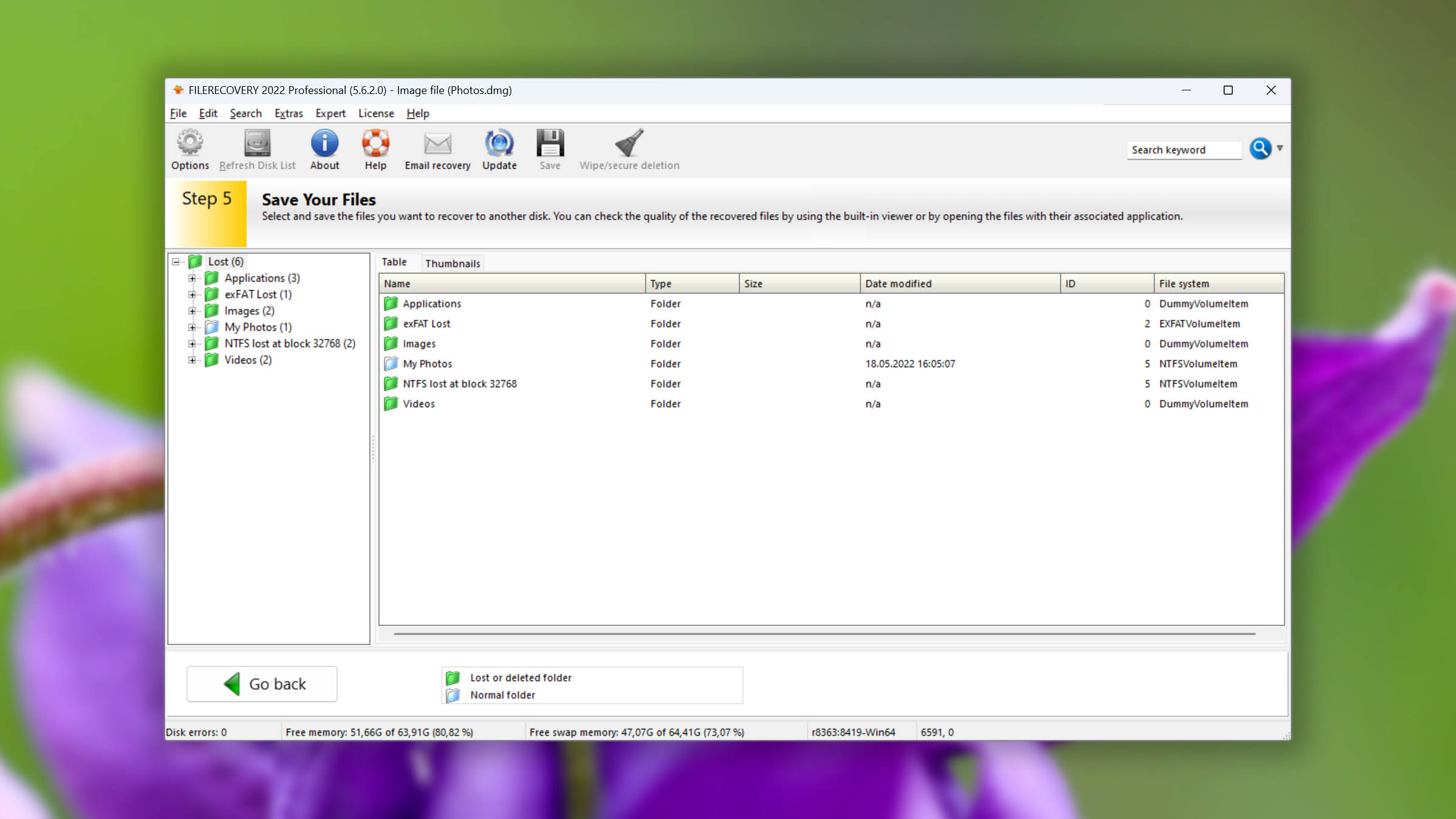Click the Refresh Disk List icon
The image size is (1456, 819).
tap(257, 143)
